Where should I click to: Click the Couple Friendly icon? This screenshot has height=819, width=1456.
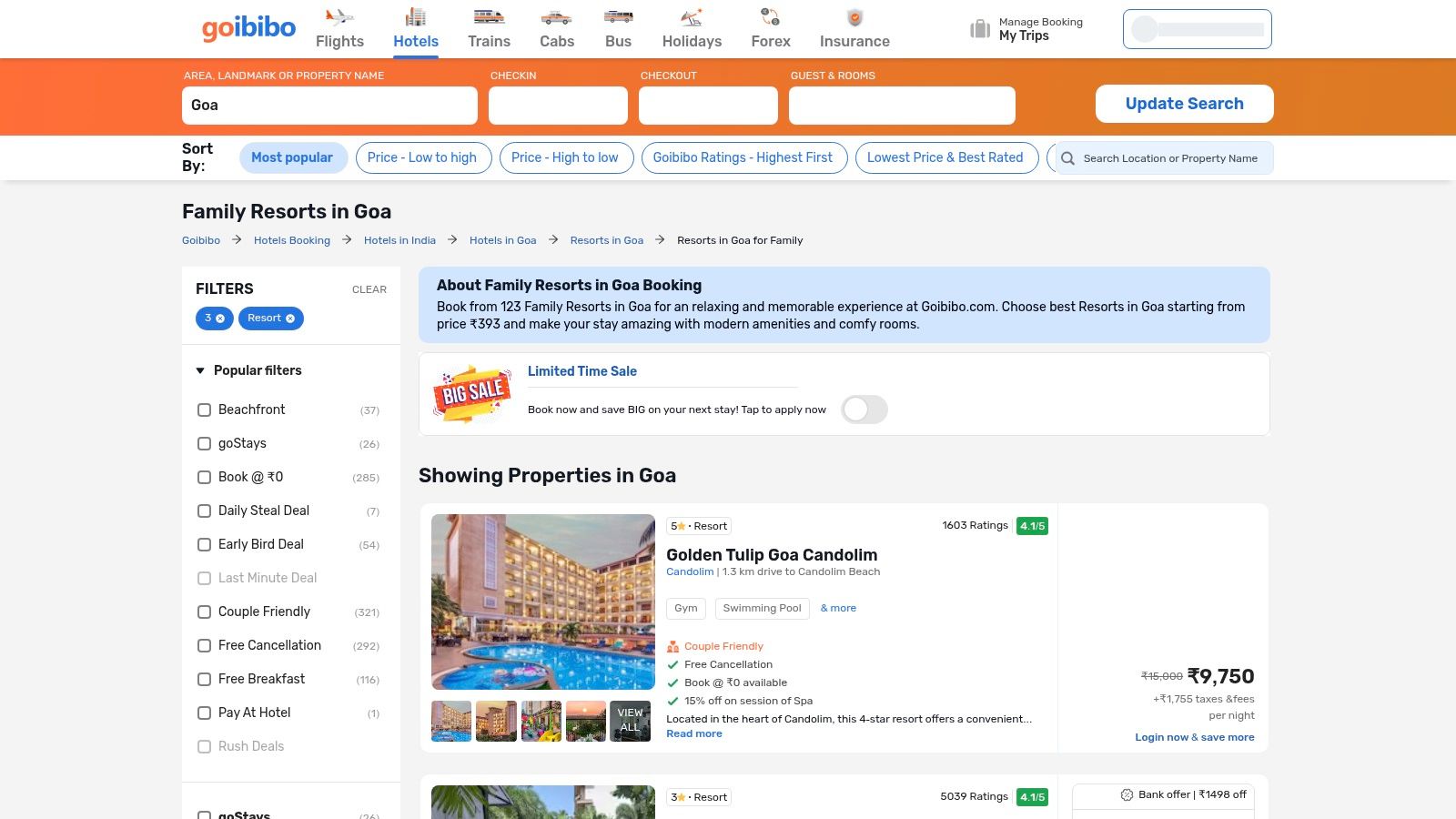(672, 647)
